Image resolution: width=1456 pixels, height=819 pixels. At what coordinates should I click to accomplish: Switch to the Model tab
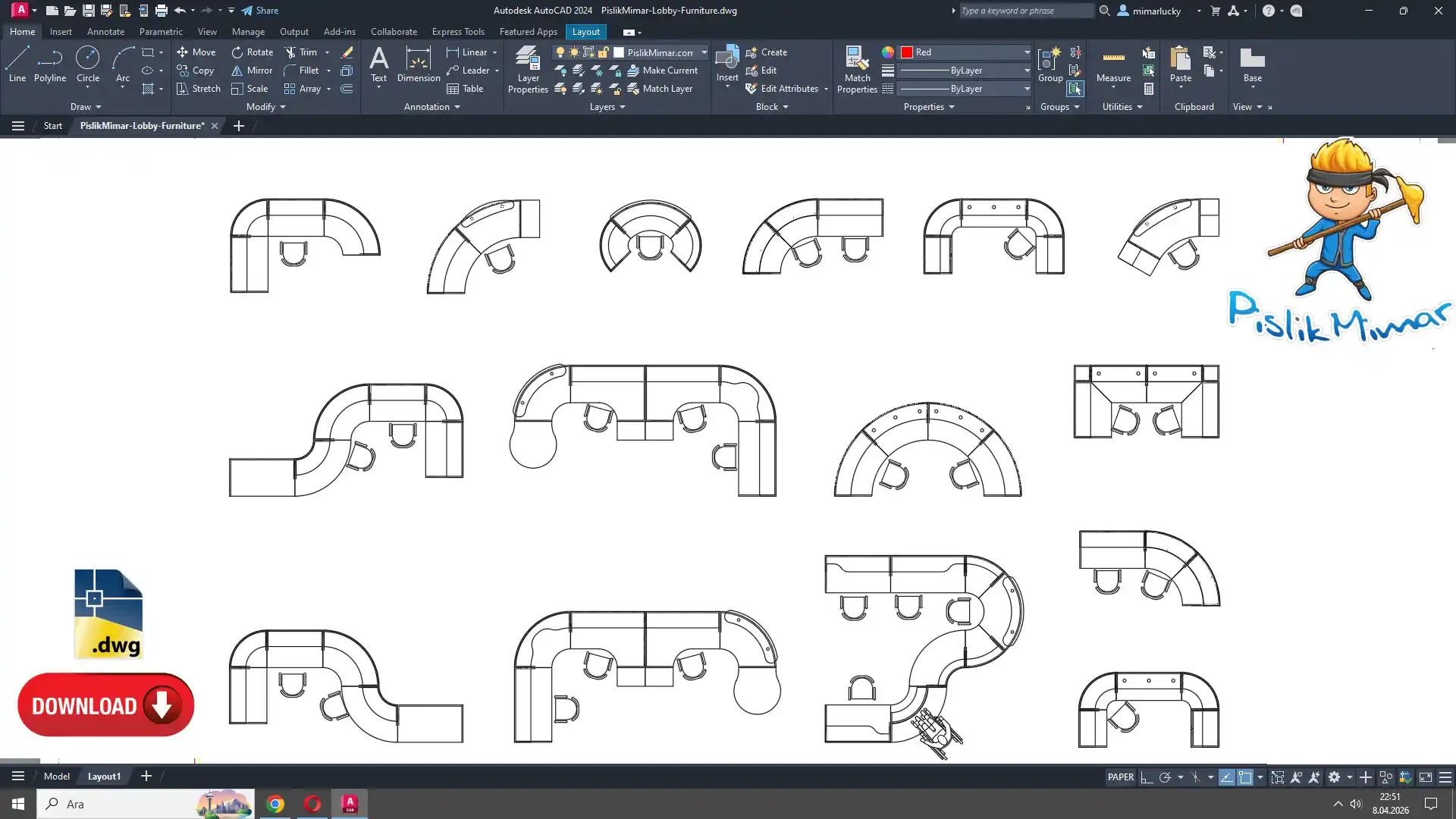click(57, 777)
